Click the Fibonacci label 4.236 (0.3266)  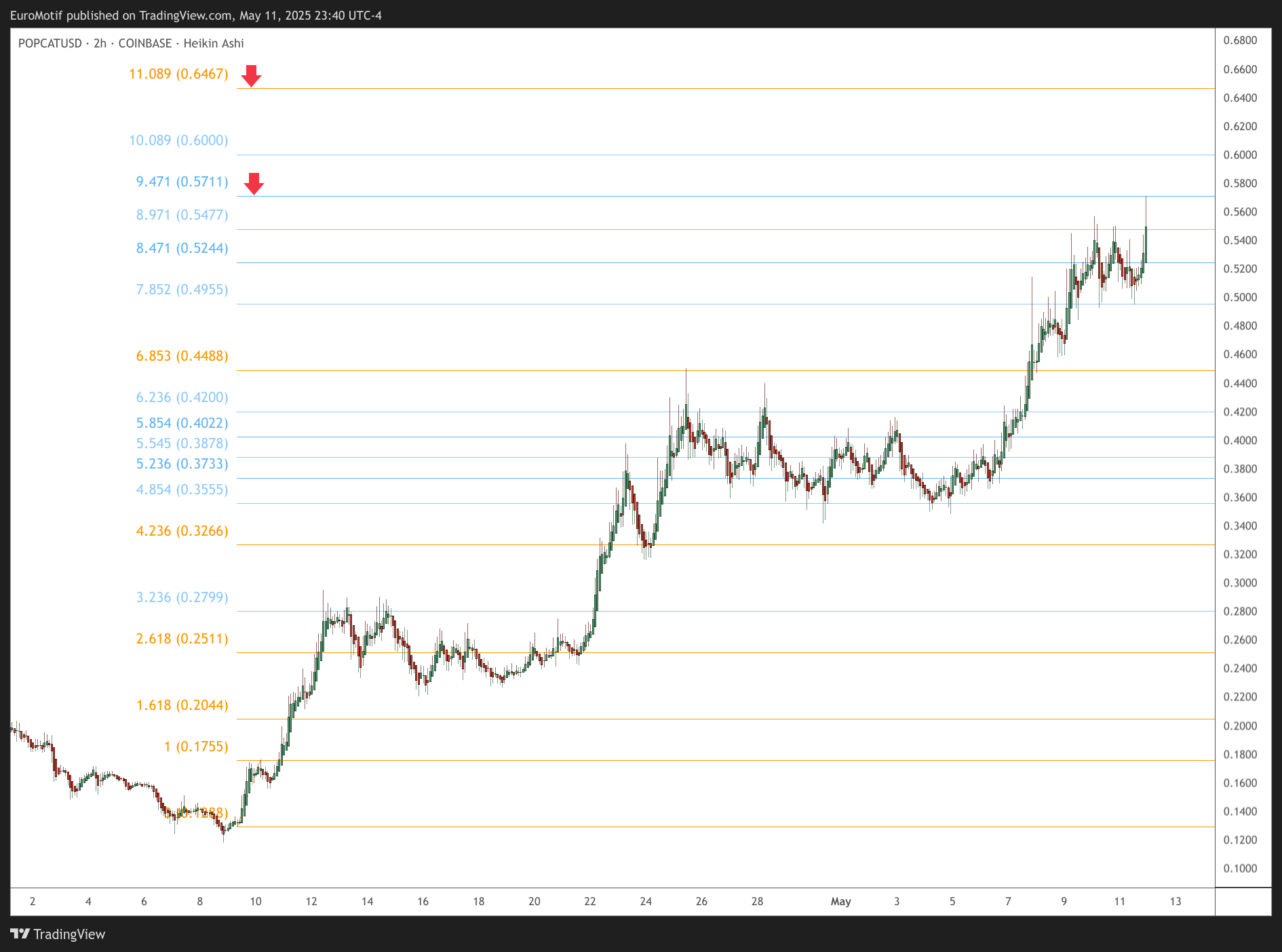coord(182,531)
